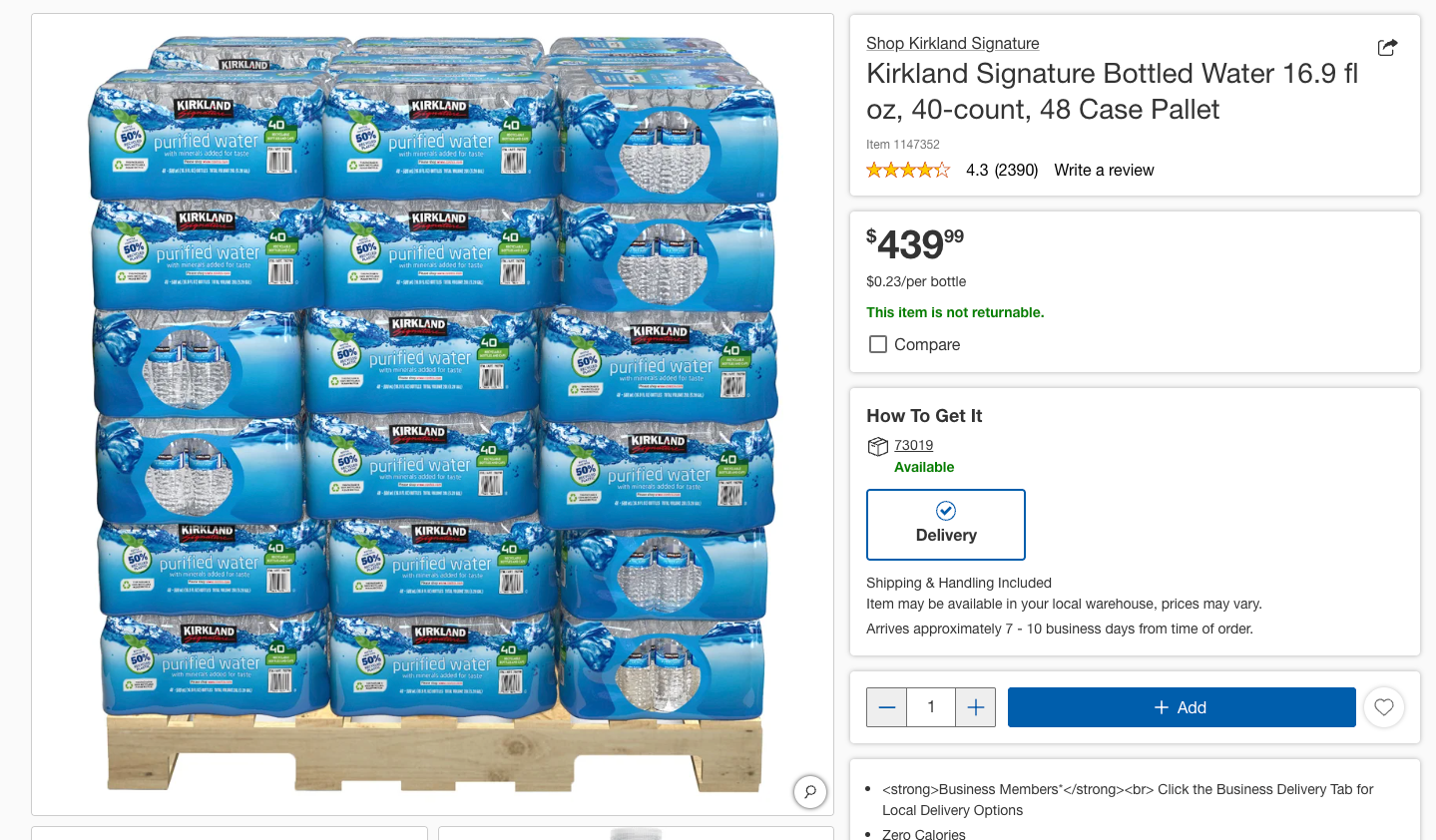This screenshot has height=840, width=1436.
Task: Select the second thumbnail below main image
Action: [636, 833]
